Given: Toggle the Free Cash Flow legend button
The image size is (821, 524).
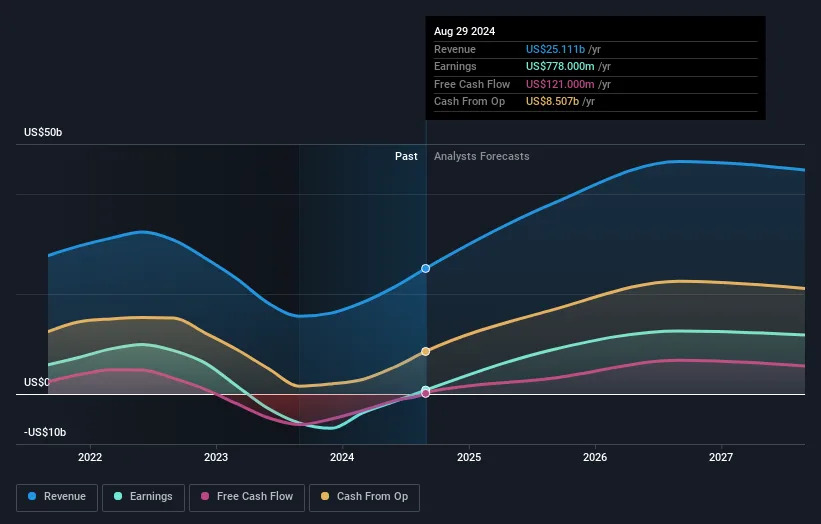Looking at the screenshot, I should (247, 497).
